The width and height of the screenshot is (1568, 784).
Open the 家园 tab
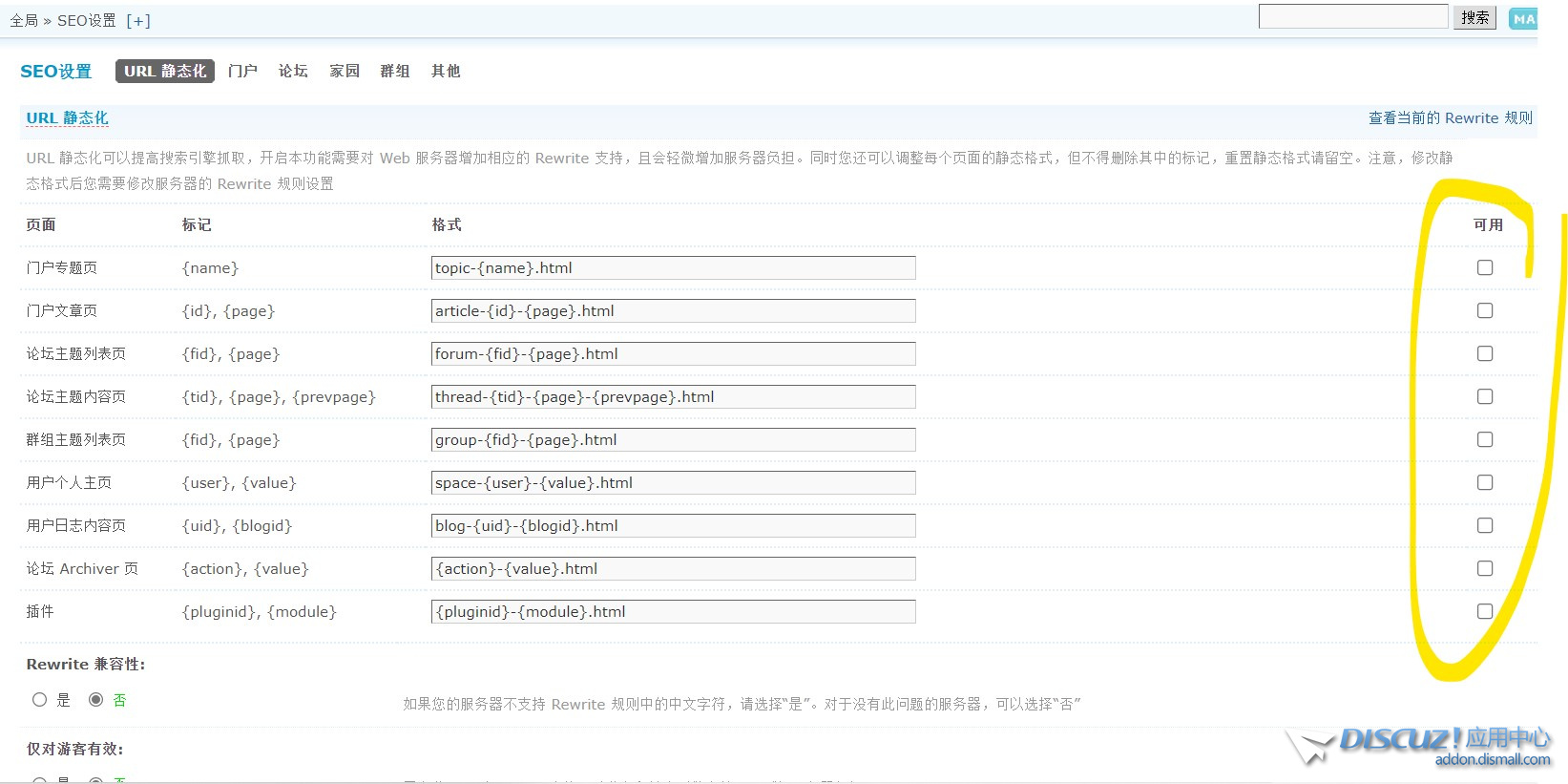tap(345, 72)
